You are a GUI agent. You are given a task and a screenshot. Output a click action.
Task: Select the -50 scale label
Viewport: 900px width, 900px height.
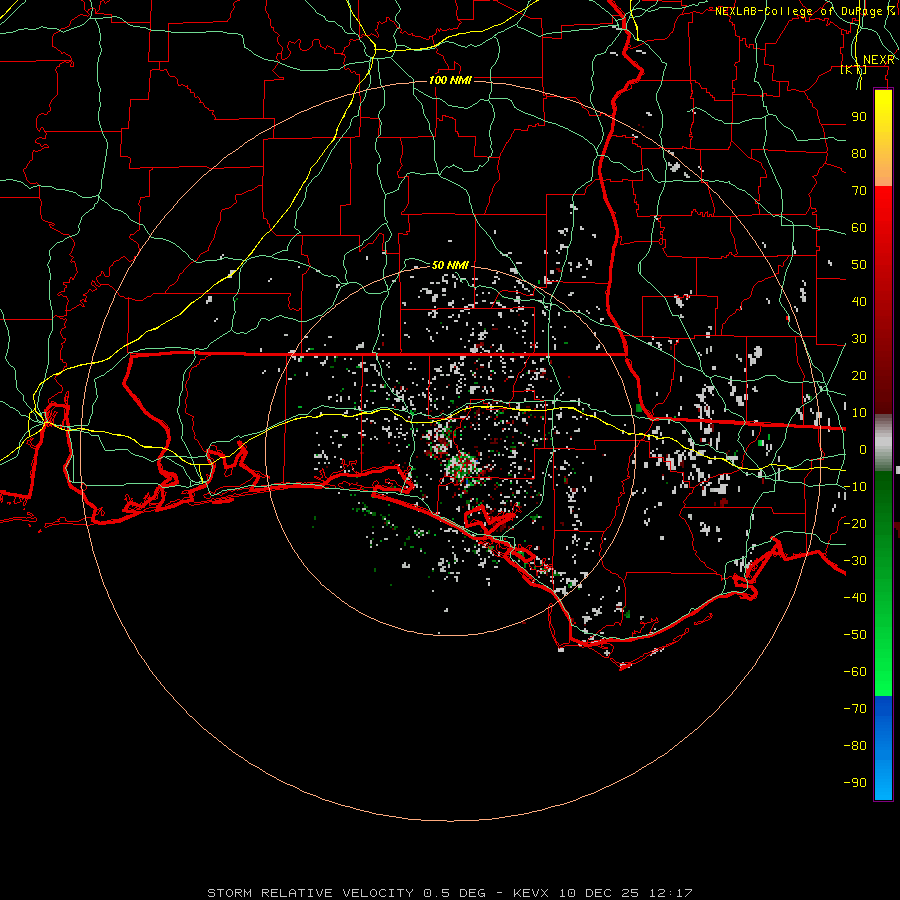click(x=855, y=635)
